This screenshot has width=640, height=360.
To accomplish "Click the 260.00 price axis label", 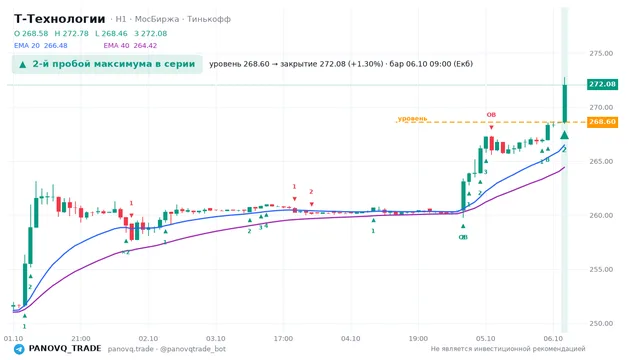I will [601, 216].
